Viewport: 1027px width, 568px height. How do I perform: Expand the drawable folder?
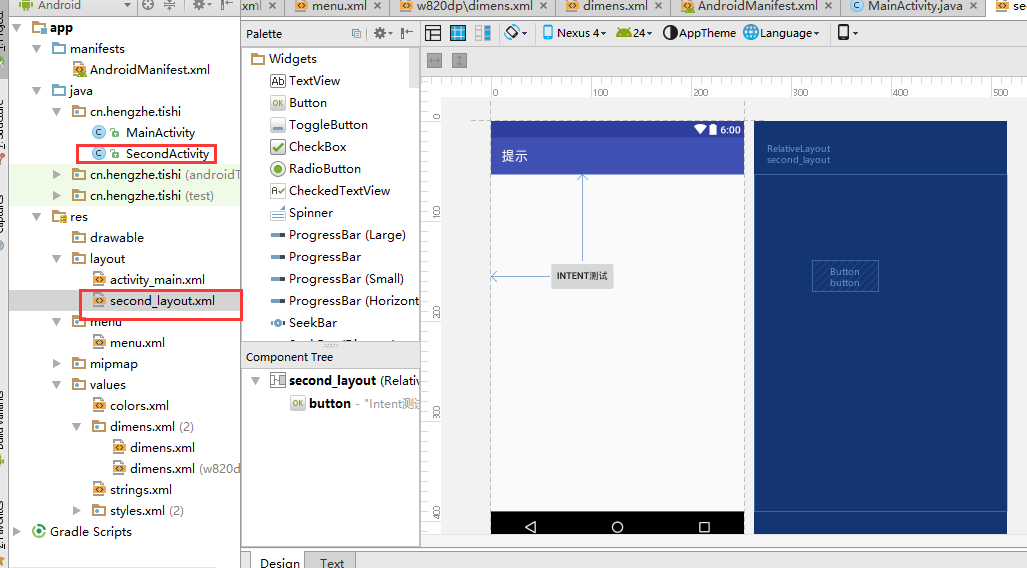(116, 238)
